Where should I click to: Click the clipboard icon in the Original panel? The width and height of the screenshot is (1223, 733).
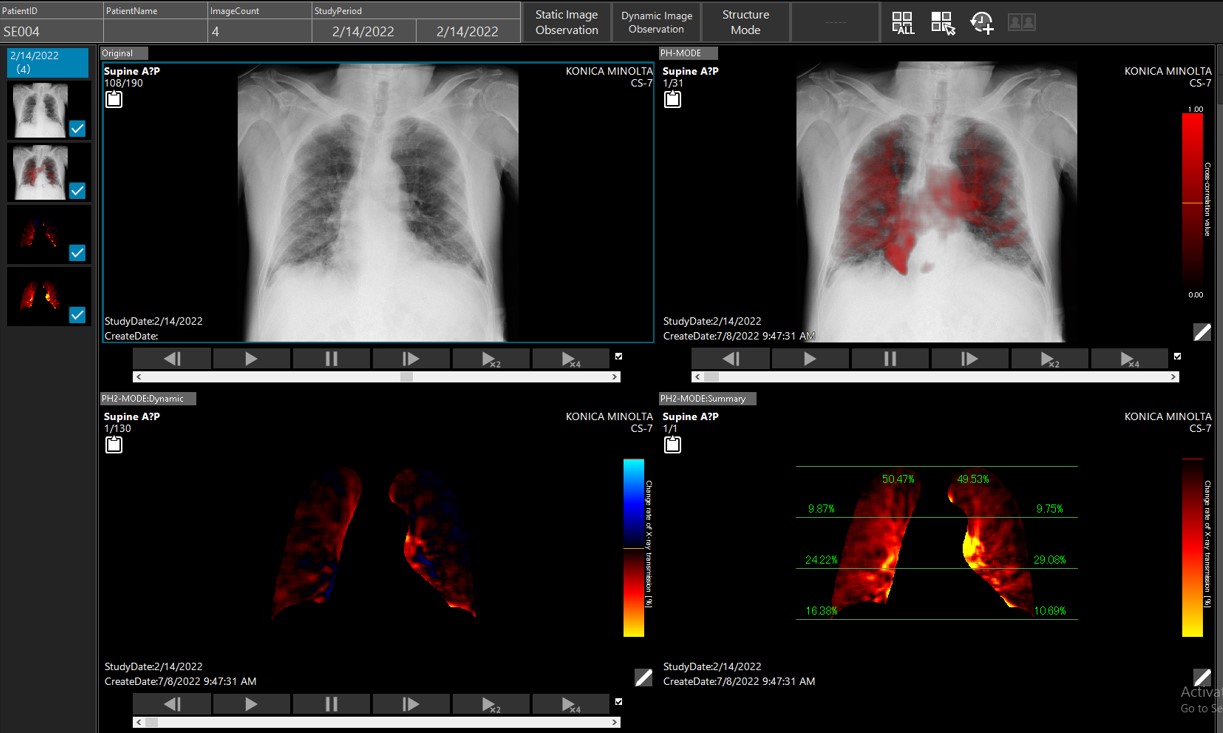click(114, 99)
